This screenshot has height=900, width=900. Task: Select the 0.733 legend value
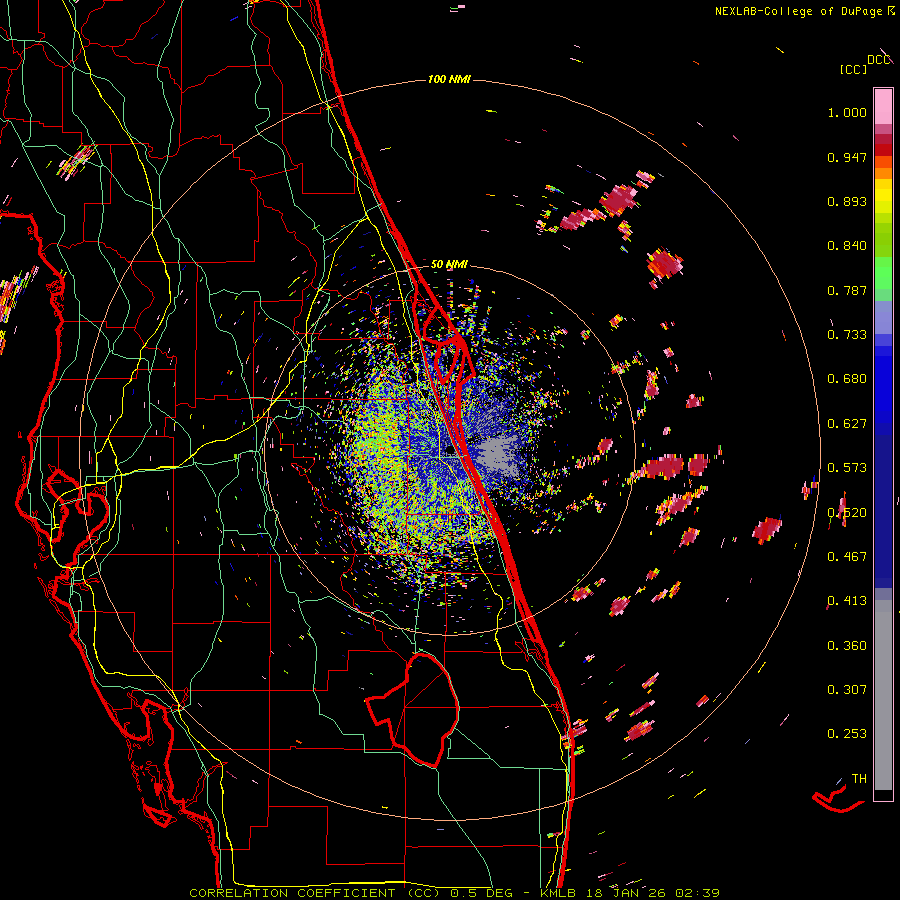(847, 335)
